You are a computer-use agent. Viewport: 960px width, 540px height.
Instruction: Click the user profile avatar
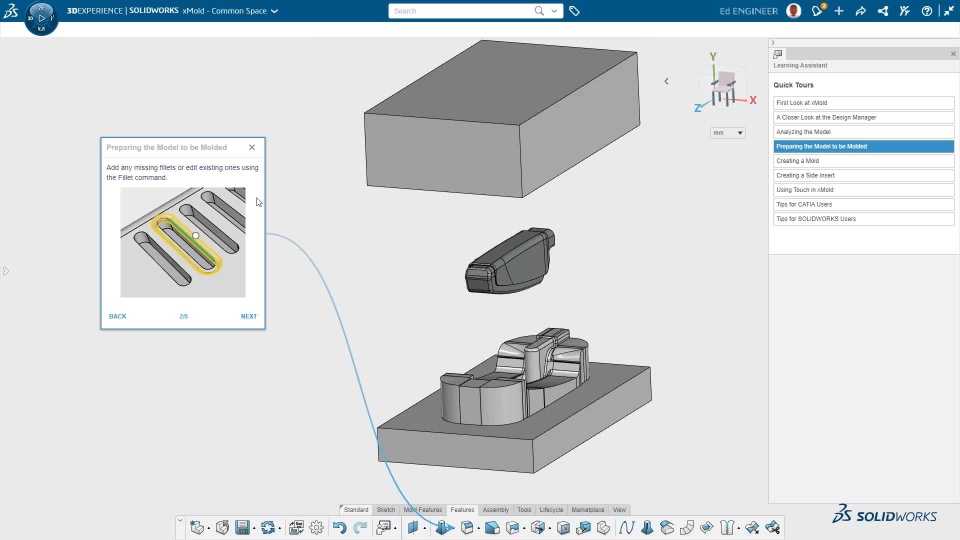tap(793, 11)
